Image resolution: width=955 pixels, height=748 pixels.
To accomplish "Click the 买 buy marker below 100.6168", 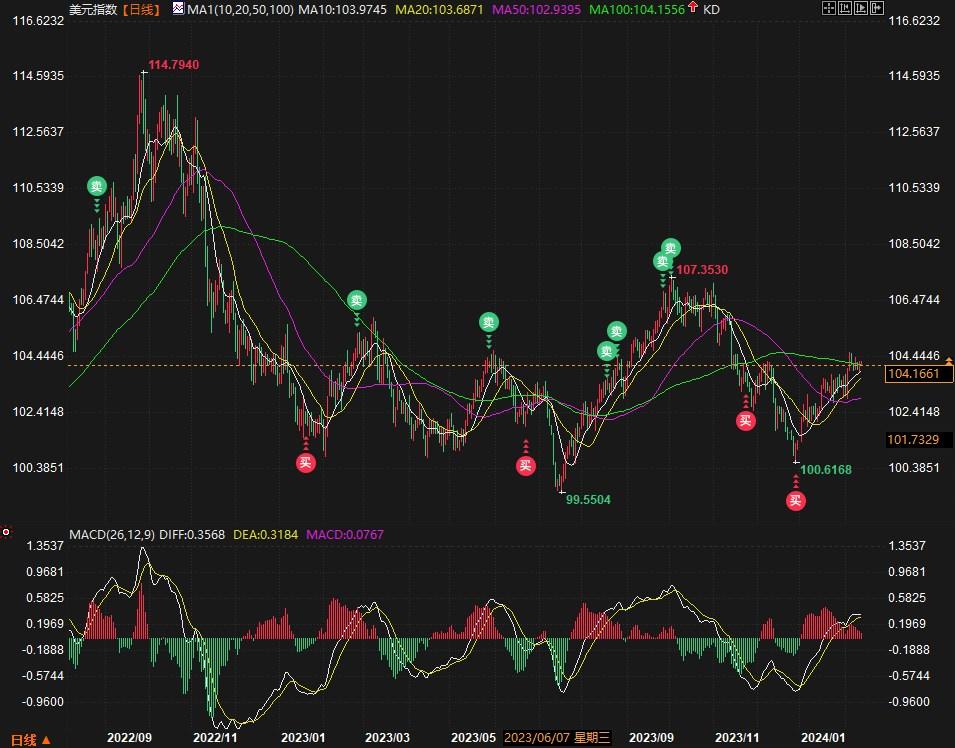I will click(x=795, y=500).
